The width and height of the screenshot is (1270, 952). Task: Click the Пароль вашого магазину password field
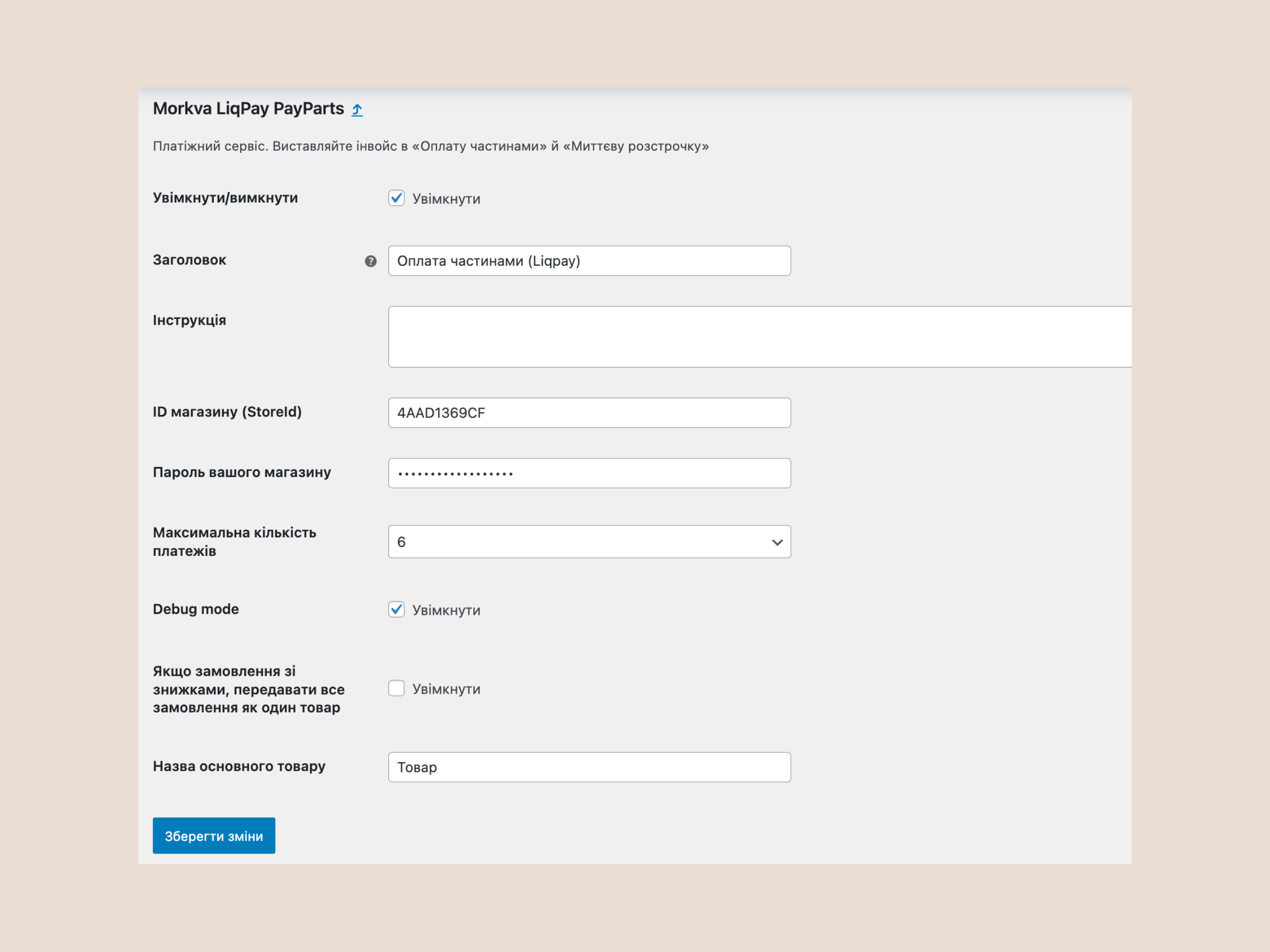pyautogui.click(x=588, y=474)
